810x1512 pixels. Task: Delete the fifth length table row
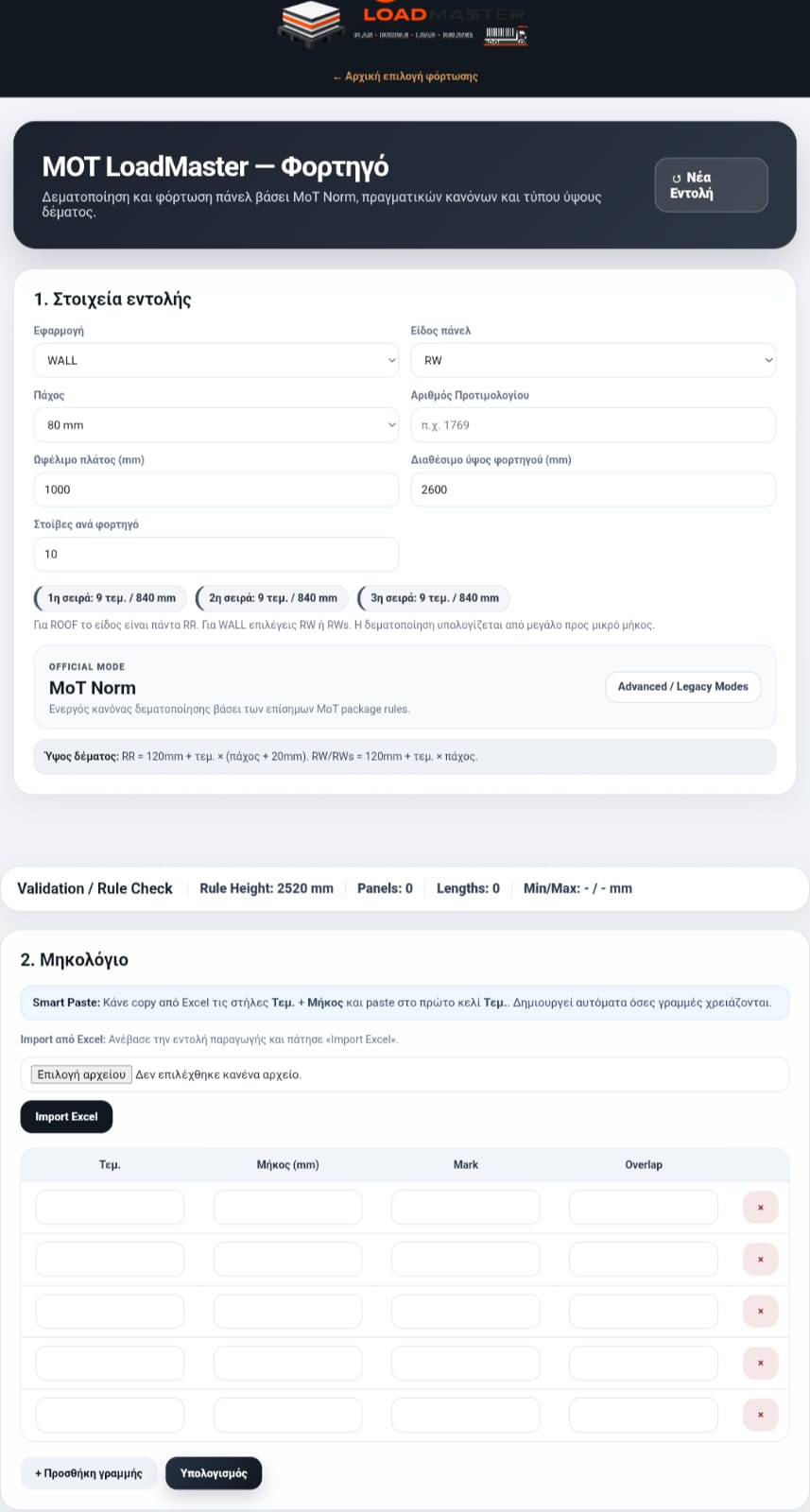(761, 1415)
